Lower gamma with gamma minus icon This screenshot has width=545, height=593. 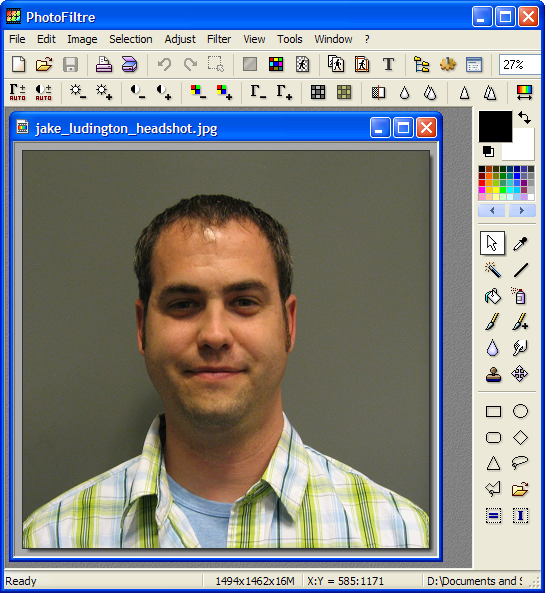click(258, 92)
